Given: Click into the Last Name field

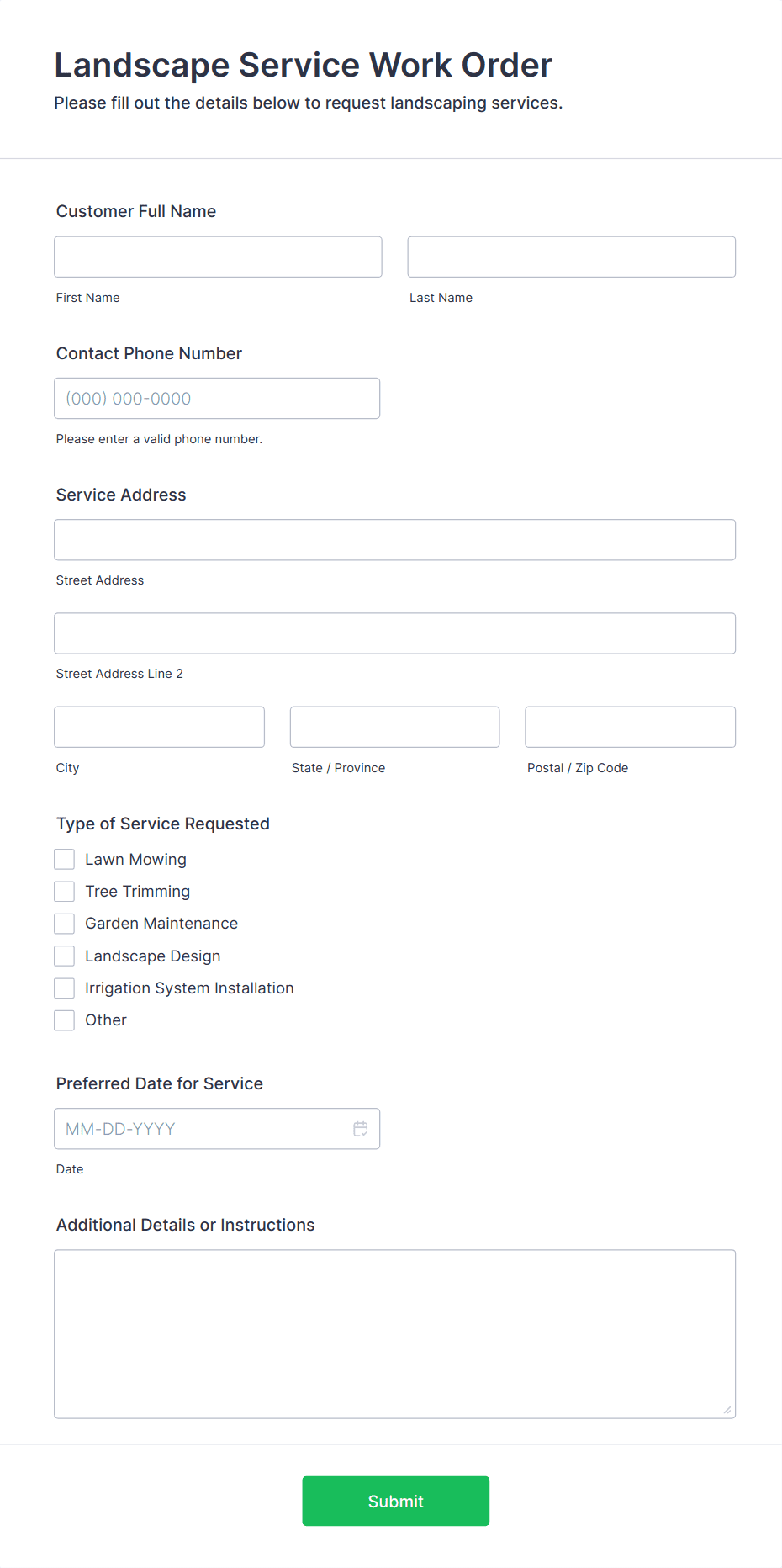Looking at the screenshot, I should (x=571, y=257).
